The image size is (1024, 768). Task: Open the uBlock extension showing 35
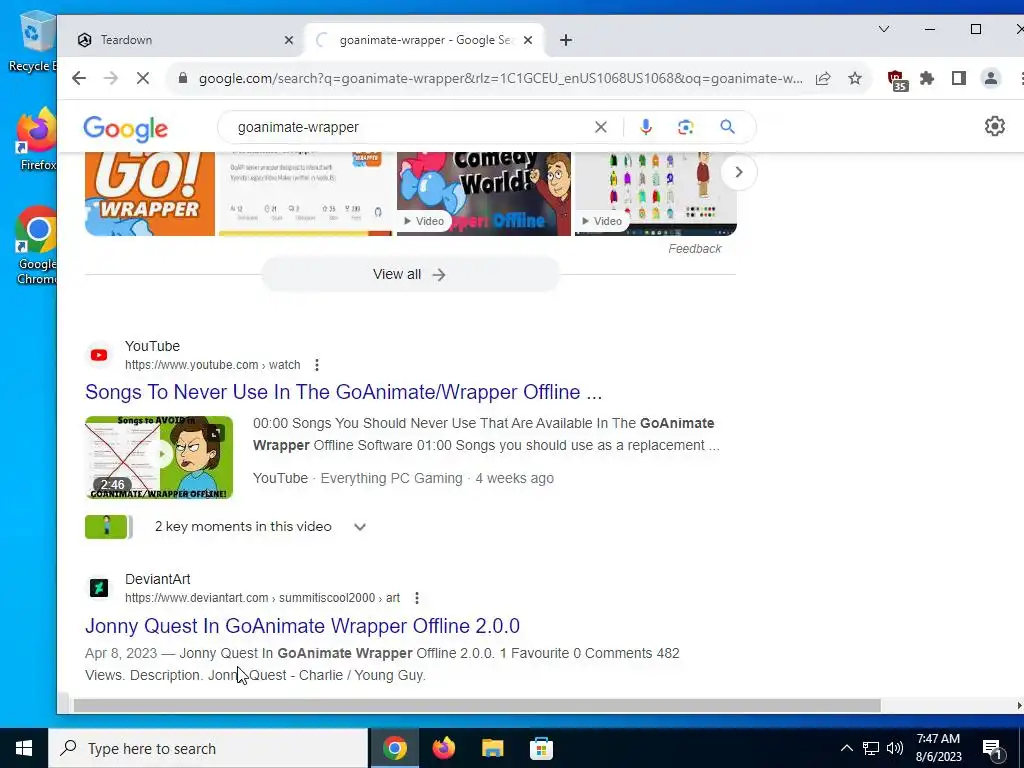[897, 80]
